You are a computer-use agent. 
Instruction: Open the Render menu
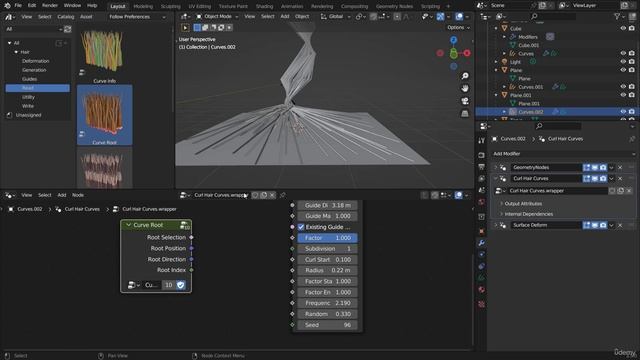click(x=50, y=6)
